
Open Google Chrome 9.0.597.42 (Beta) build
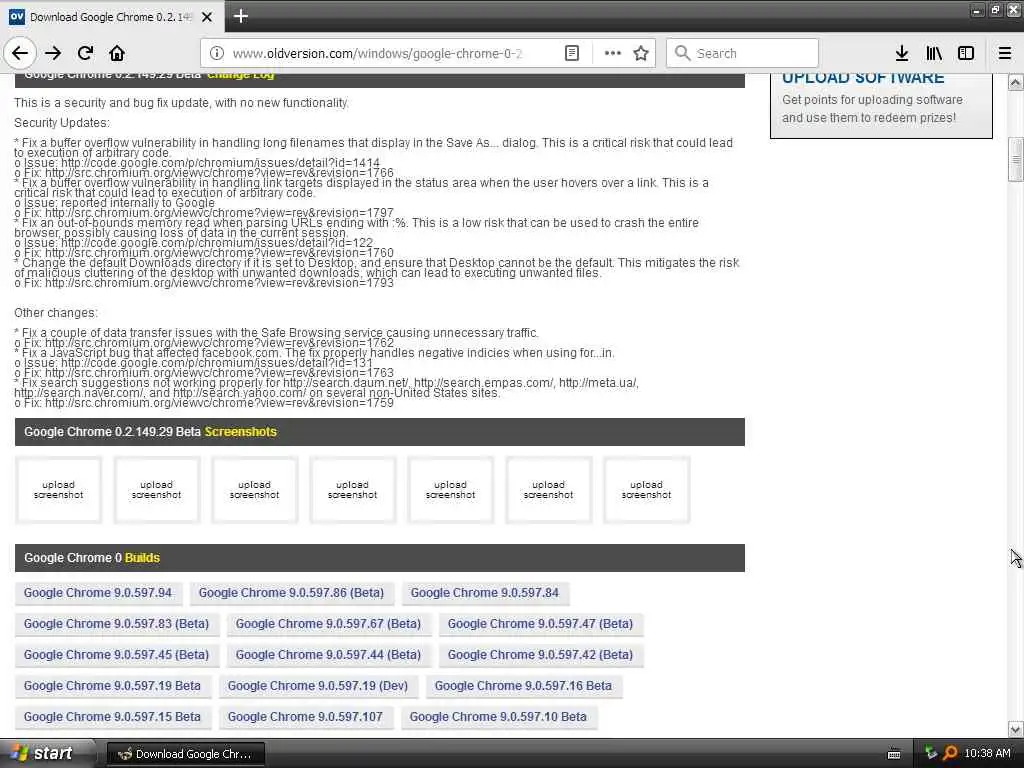pyautogui.click(x=540, y=654)
